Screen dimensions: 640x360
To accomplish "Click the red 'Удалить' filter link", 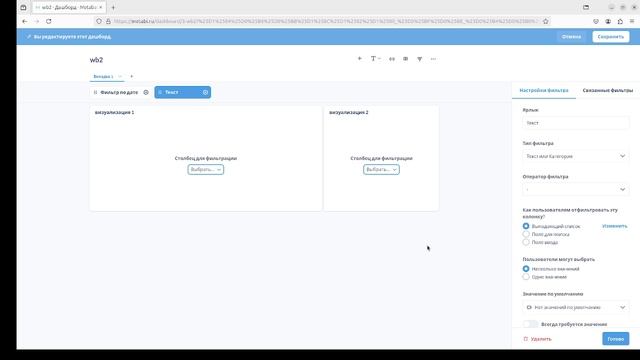I will pyautogui.click(x=541, y=339).
